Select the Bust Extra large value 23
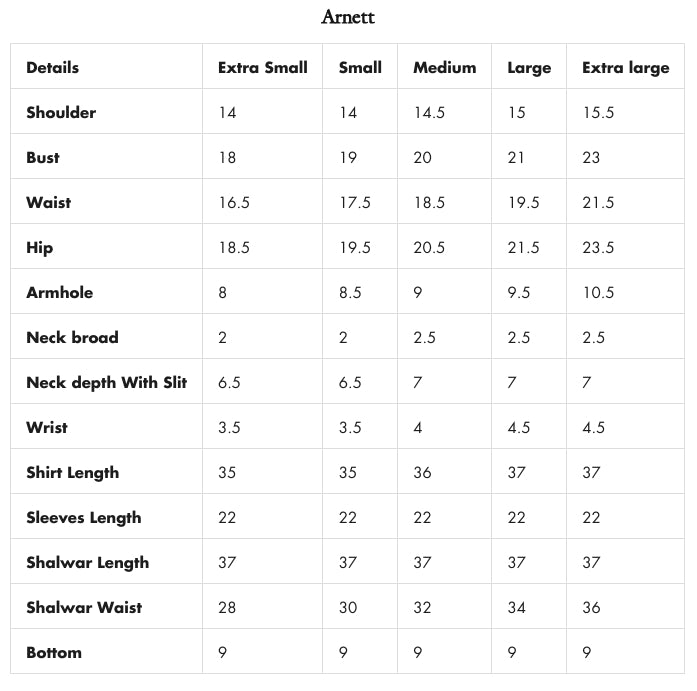 592,158
